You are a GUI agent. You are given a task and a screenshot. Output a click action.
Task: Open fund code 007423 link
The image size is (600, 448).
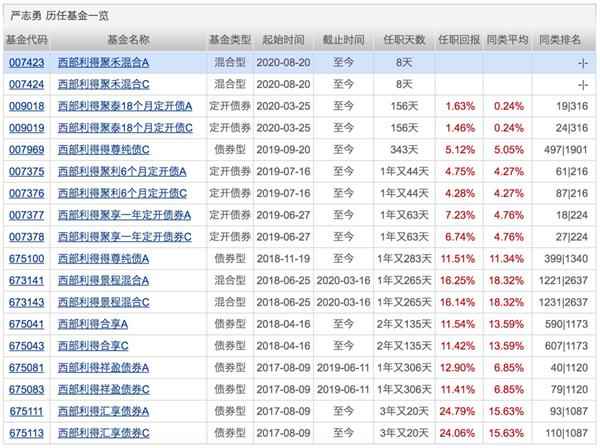[x=25, y=61]
